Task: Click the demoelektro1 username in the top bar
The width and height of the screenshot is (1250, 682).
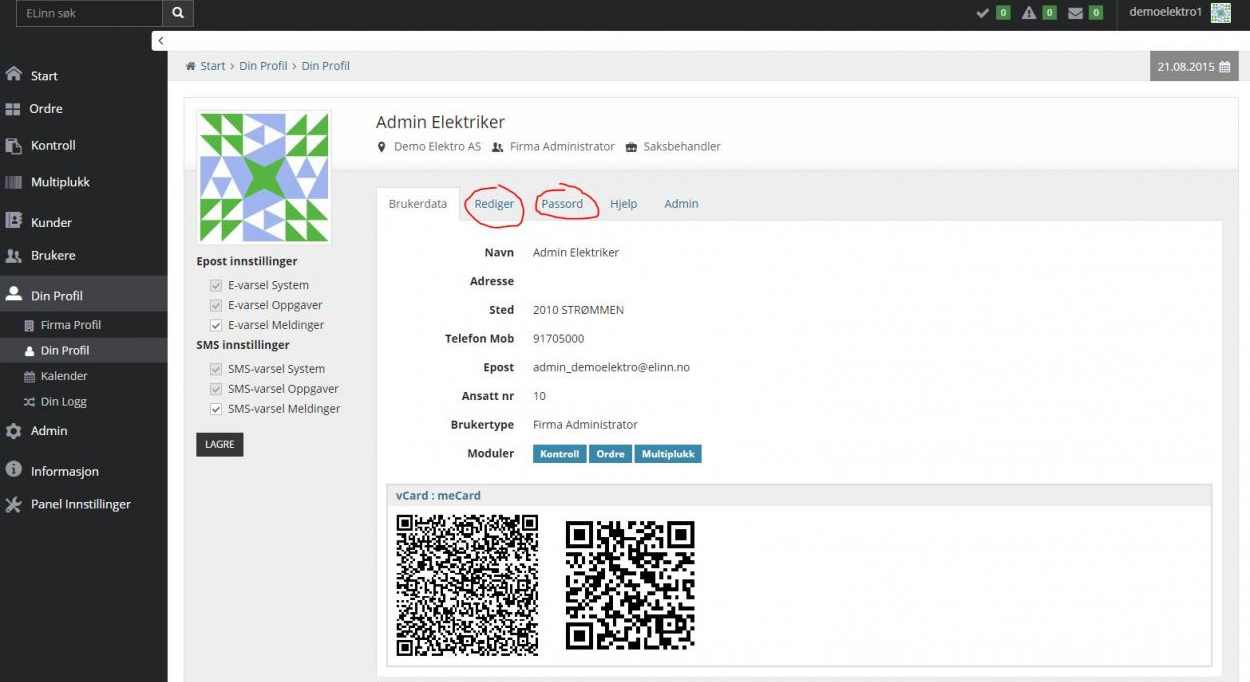Action: pos(1165,12)
